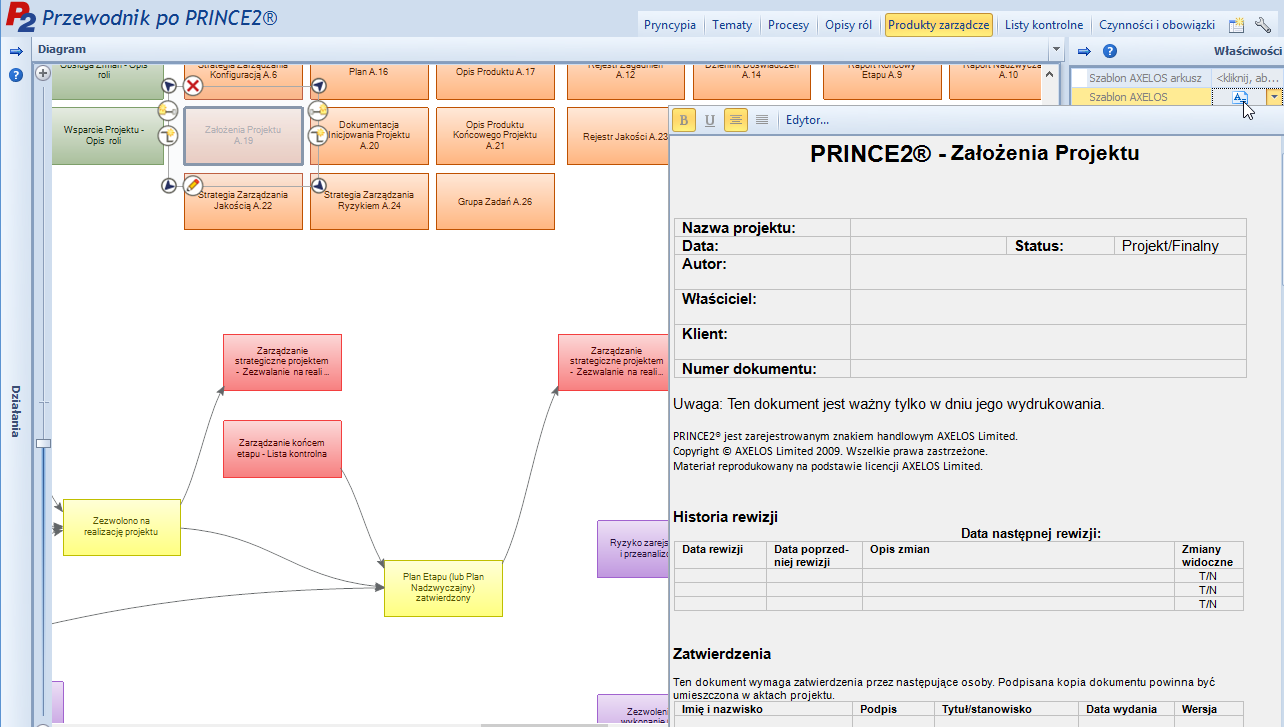This screenshot has height=727, width=1284.
Task: Select Dokumentacja Inicjowania Projektu A.20 box
Action: click(369, 136)
